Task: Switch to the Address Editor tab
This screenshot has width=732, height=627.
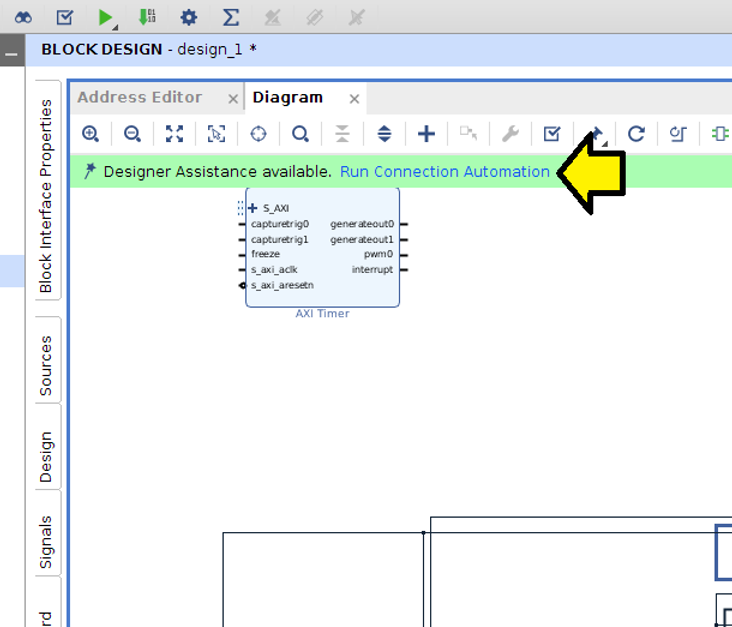Action: click(140, 97)
